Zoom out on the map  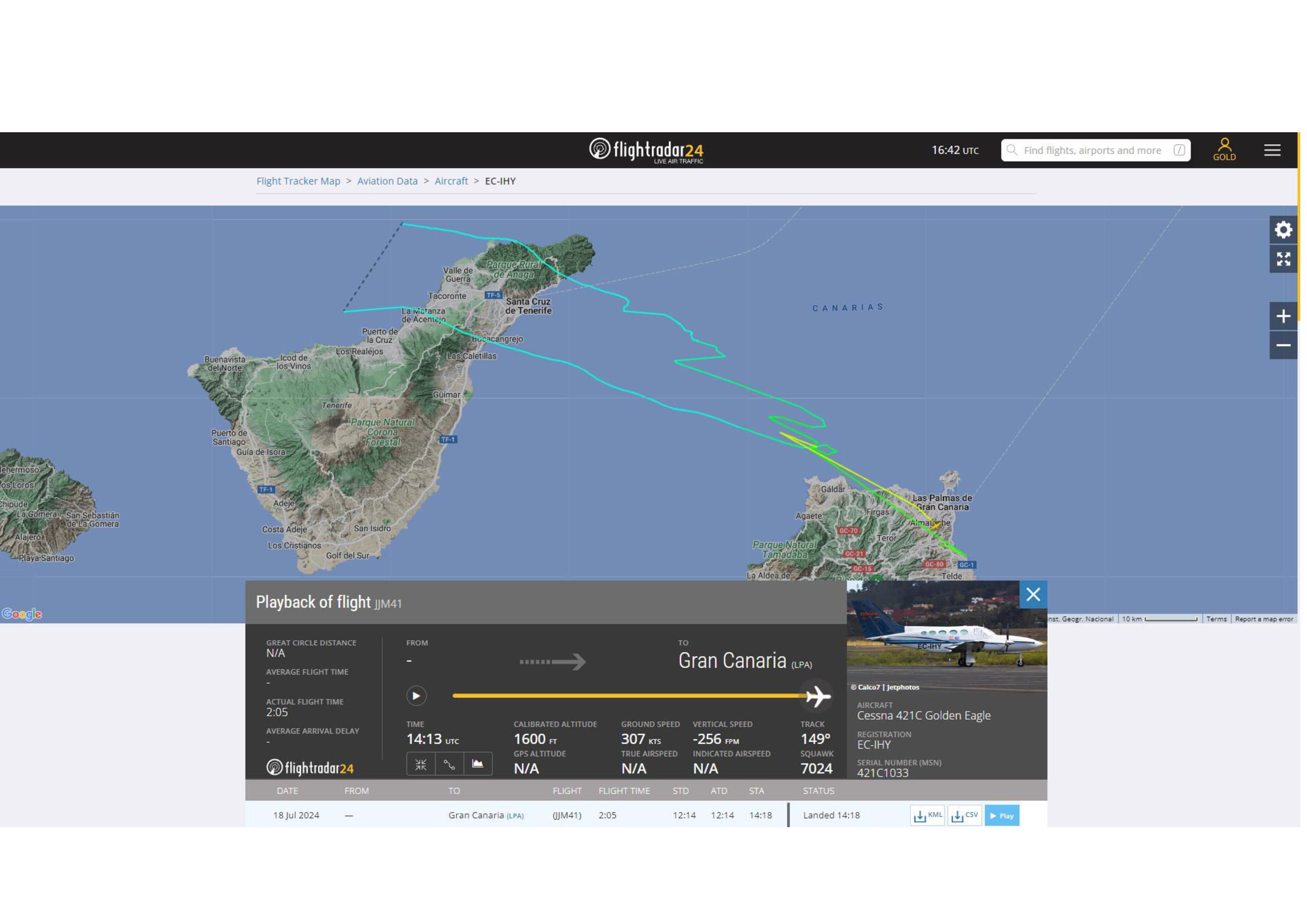(1283, 345)
